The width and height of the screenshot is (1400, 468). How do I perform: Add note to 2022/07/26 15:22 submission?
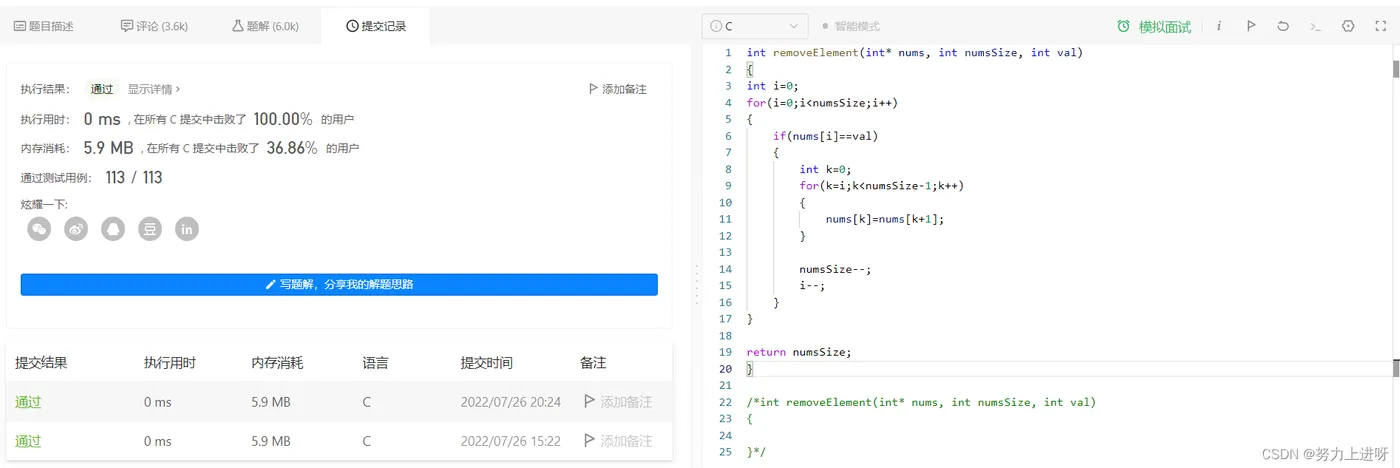617,441
